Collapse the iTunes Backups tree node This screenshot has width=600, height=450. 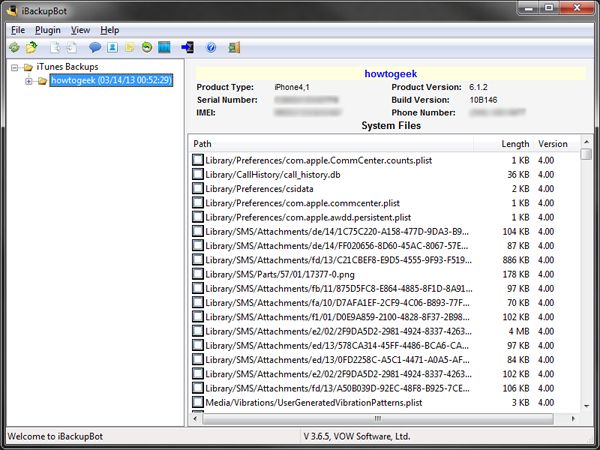tap(15, 67)
